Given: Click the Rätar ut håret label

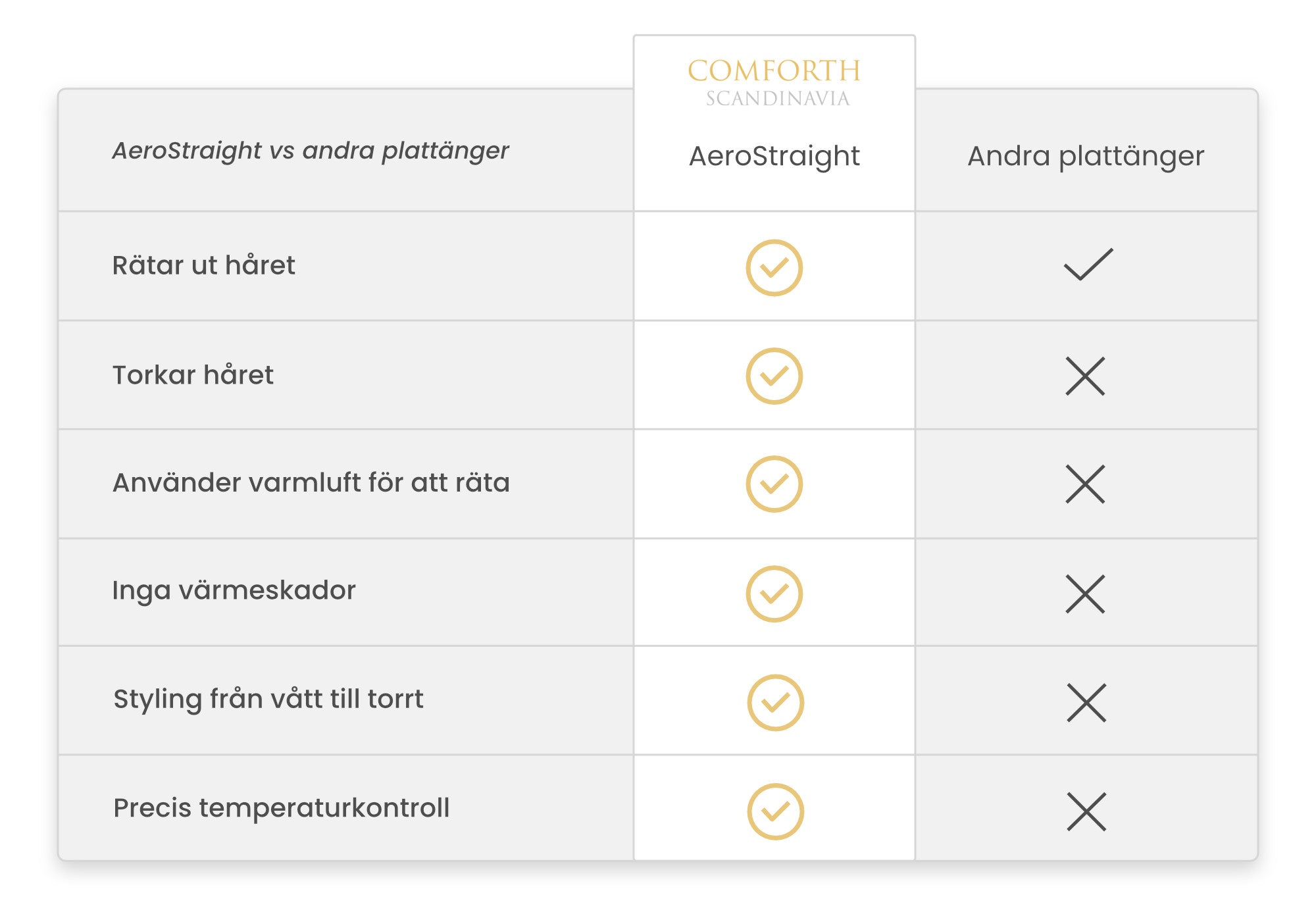Looking at the screenshot, I should 203,265.
